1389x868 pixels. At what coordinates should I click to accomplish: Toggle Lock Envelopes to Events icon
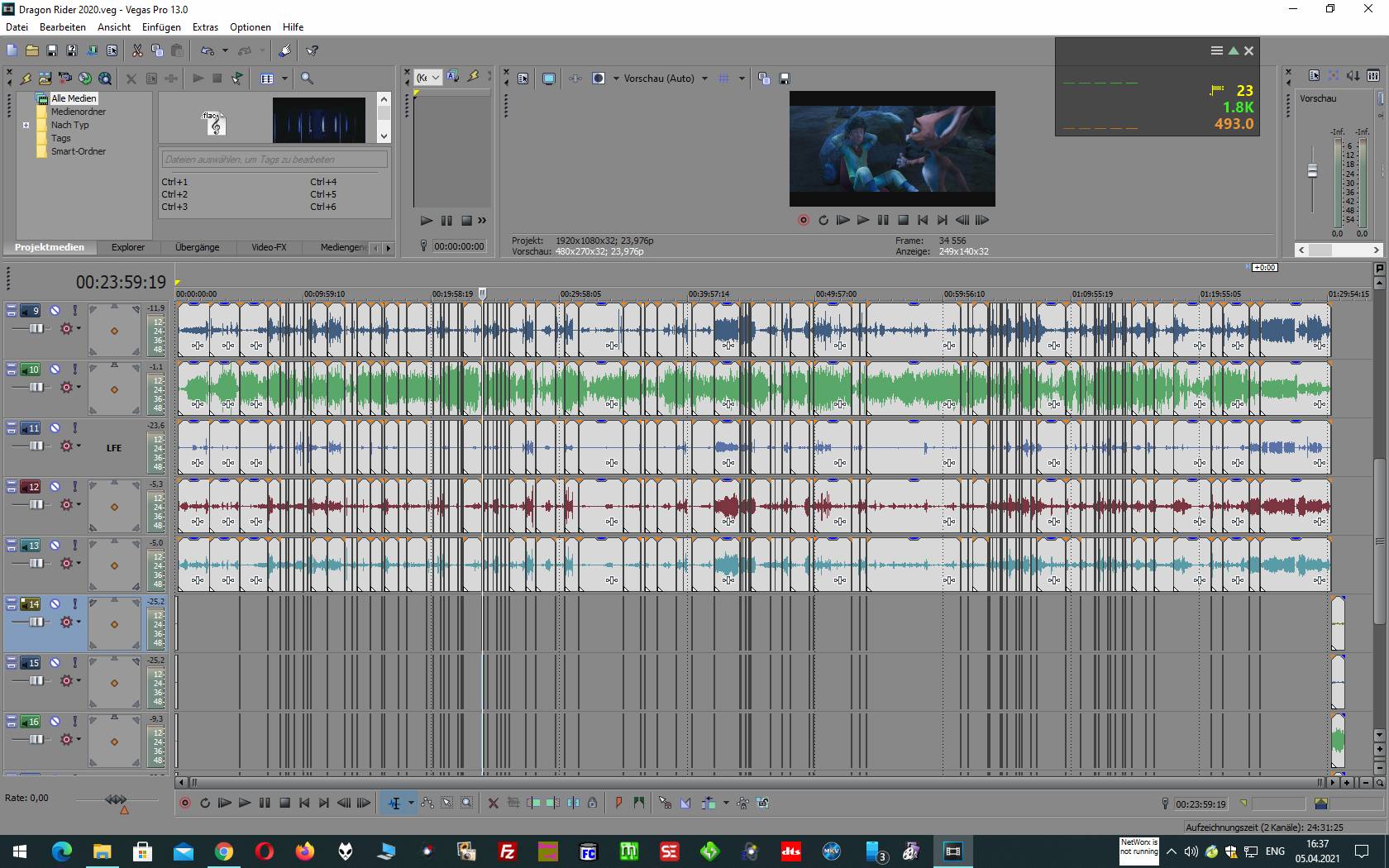(x=742, y=803)
